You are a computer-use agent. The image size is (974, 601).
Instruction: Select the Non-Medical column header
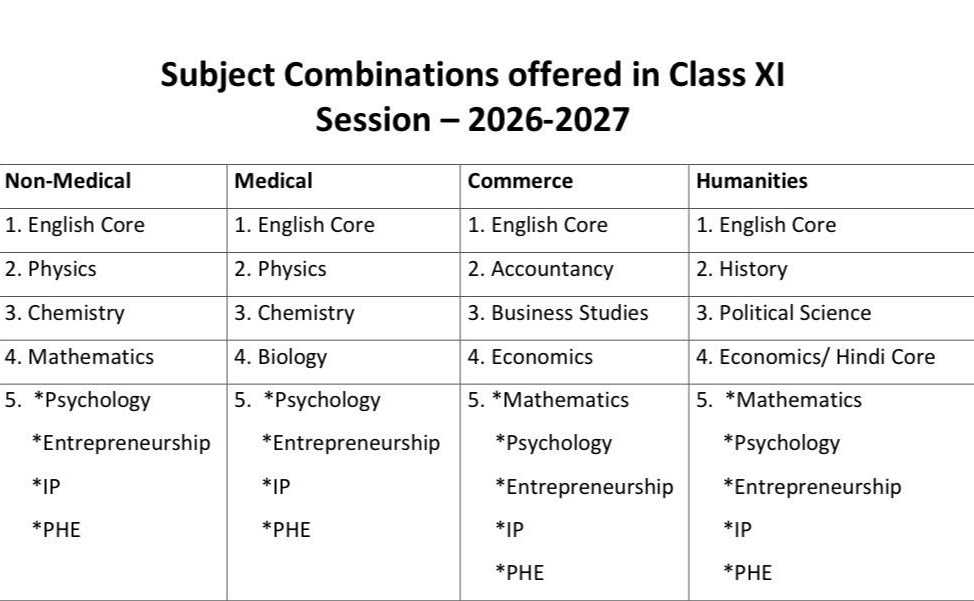(68, 181)
